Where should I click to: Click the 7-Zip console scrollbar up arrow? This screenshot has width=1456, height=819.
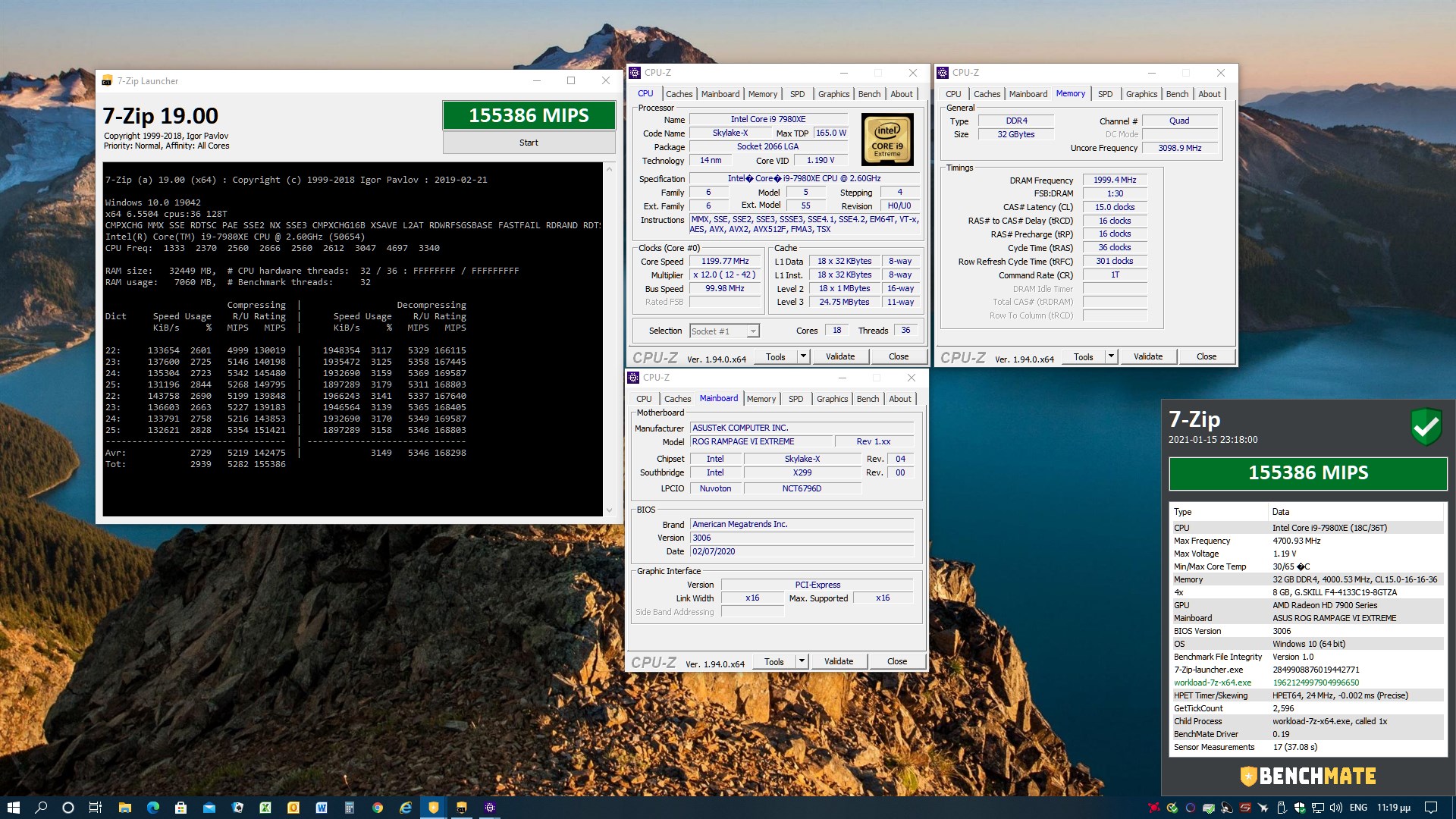609,169
